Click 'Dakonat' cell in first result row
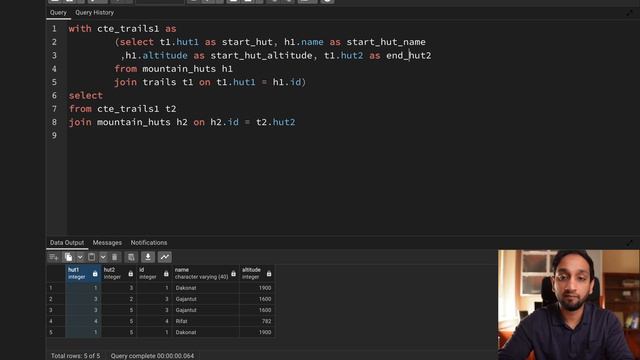The height and width of the screenshot is (360, 640). [x=205, y=288]
